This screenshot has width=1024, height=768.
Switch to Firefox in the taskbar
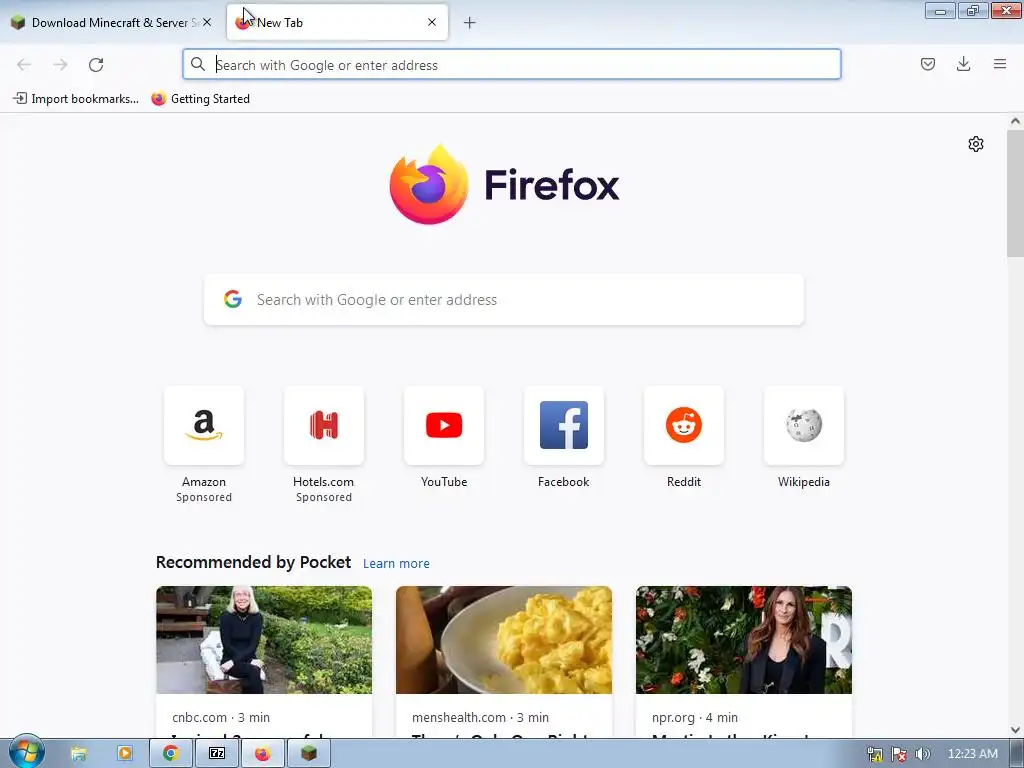click(x=263, y=754)
